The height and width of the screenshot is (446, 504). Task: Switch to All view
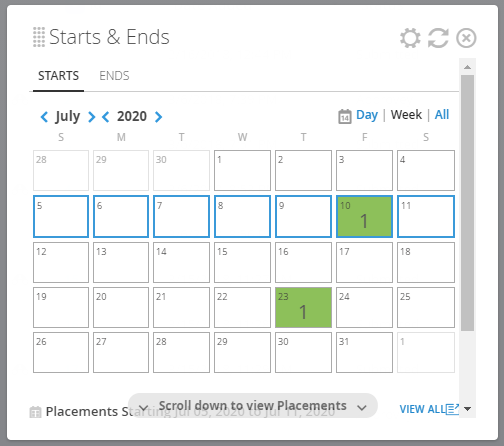click(442, 115)
